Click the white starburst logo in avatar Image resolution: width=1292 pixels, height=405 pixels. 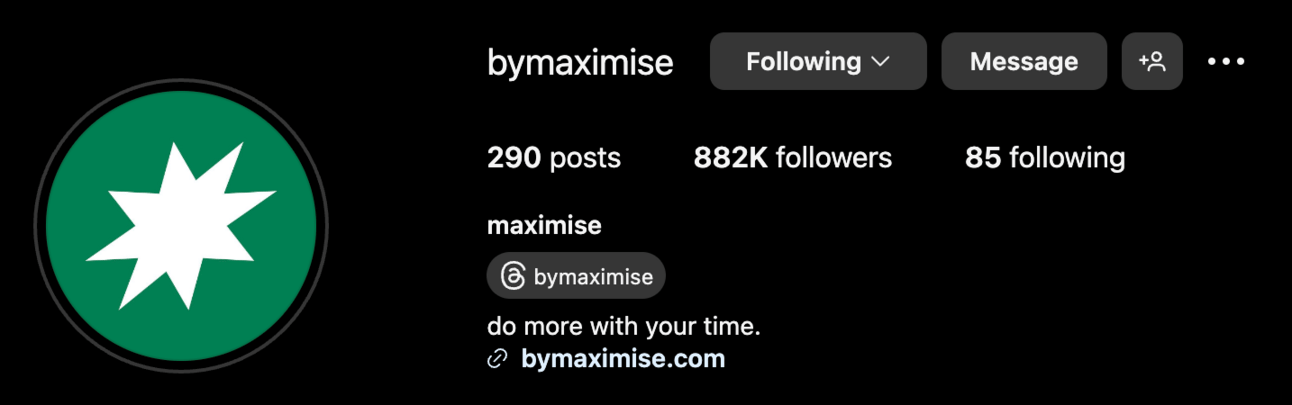click(x=181, y=226)
